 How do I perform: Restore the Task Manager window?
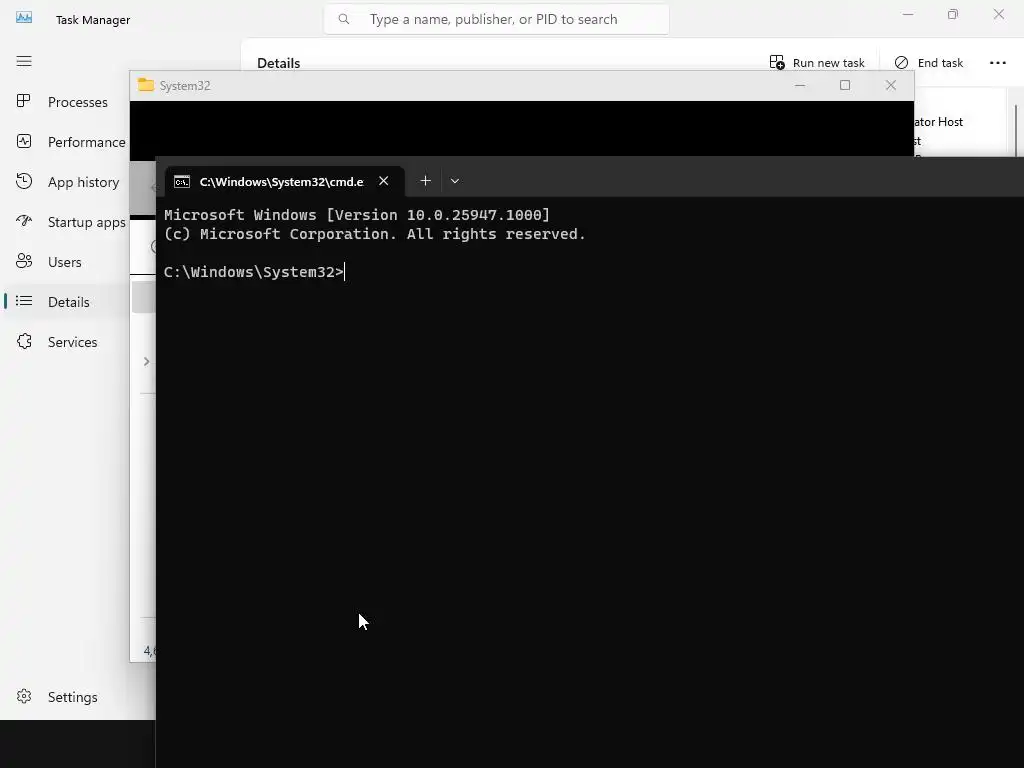point(953,14)
